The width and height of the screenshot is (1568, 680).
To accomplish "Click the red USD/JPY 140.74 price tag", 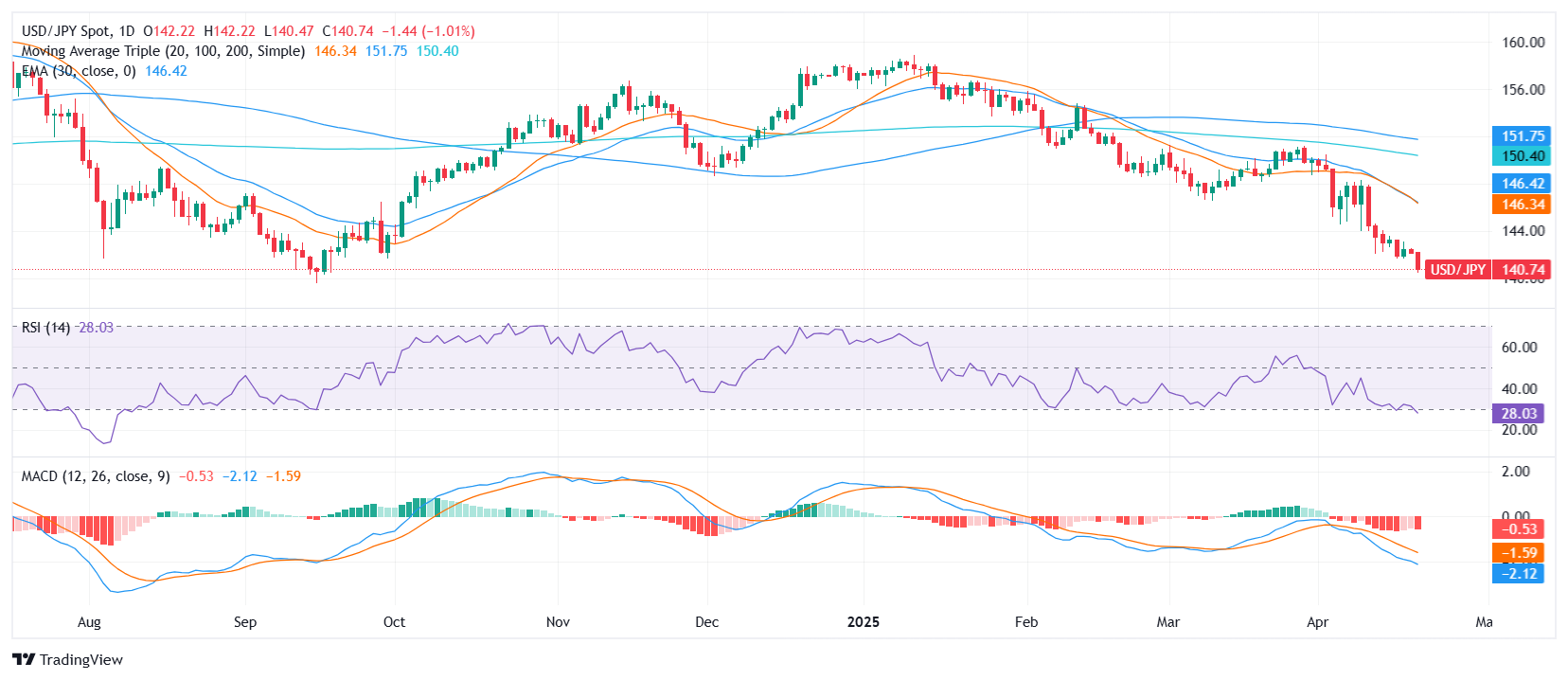I will (1487, 270).
